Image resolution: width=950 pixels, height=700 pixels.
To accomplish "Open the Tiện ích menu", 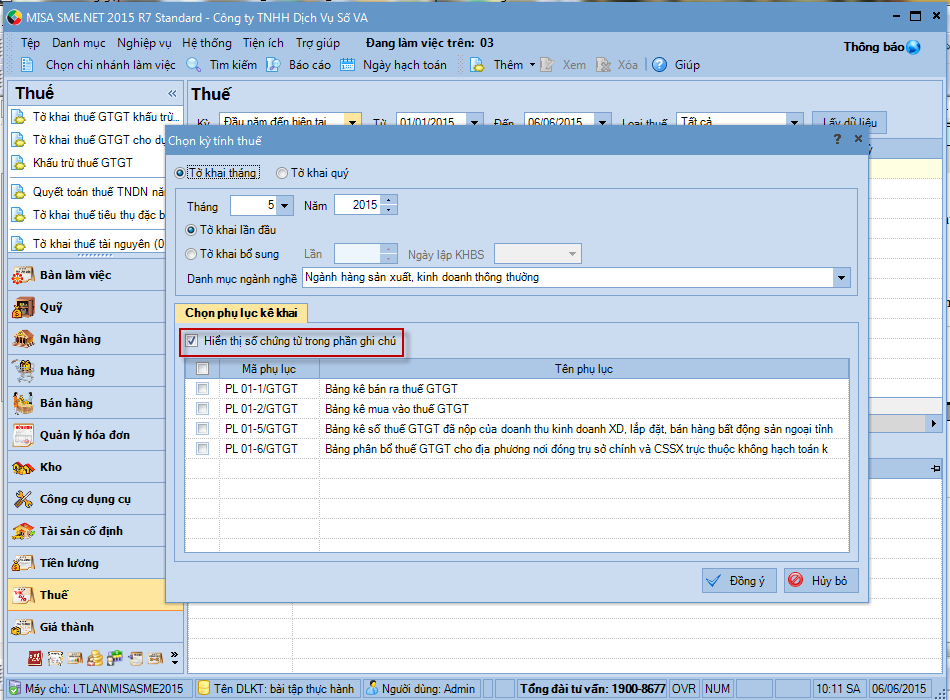I will 263,43.
